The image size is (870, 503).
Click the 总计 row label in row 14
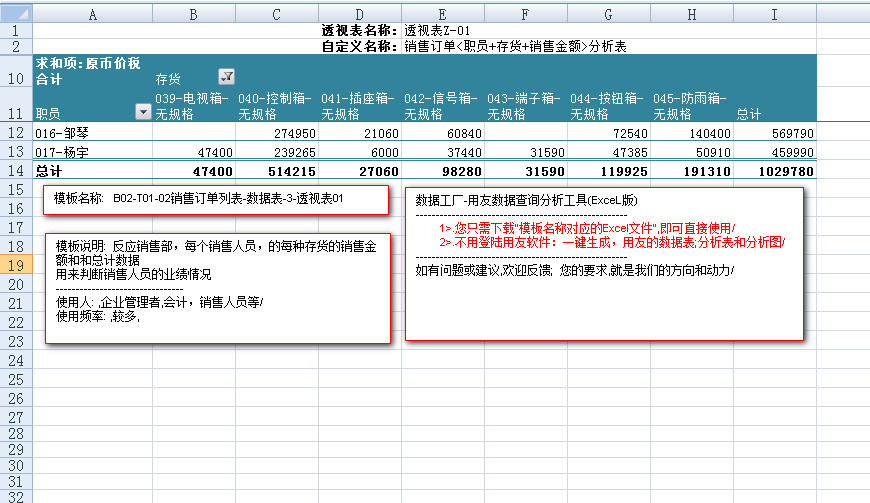click(x=93, y=172)
